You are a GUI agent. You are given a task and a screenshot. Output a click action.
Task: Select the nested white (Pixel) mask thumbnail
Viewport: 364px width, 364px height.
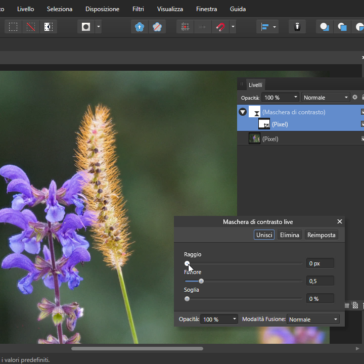(x=264, y=124)
